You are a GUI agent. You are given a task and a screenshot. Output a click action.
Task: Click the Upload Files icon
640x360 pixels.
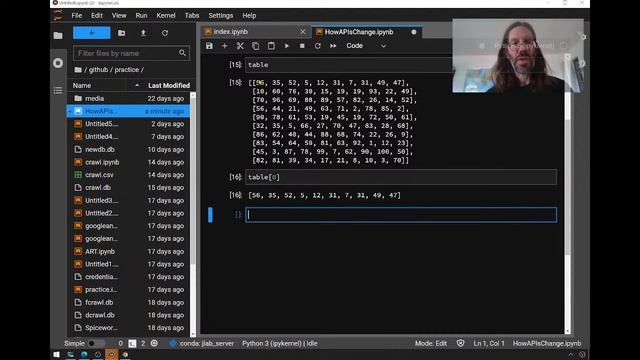pyautogui.click(x=143, y=33)
